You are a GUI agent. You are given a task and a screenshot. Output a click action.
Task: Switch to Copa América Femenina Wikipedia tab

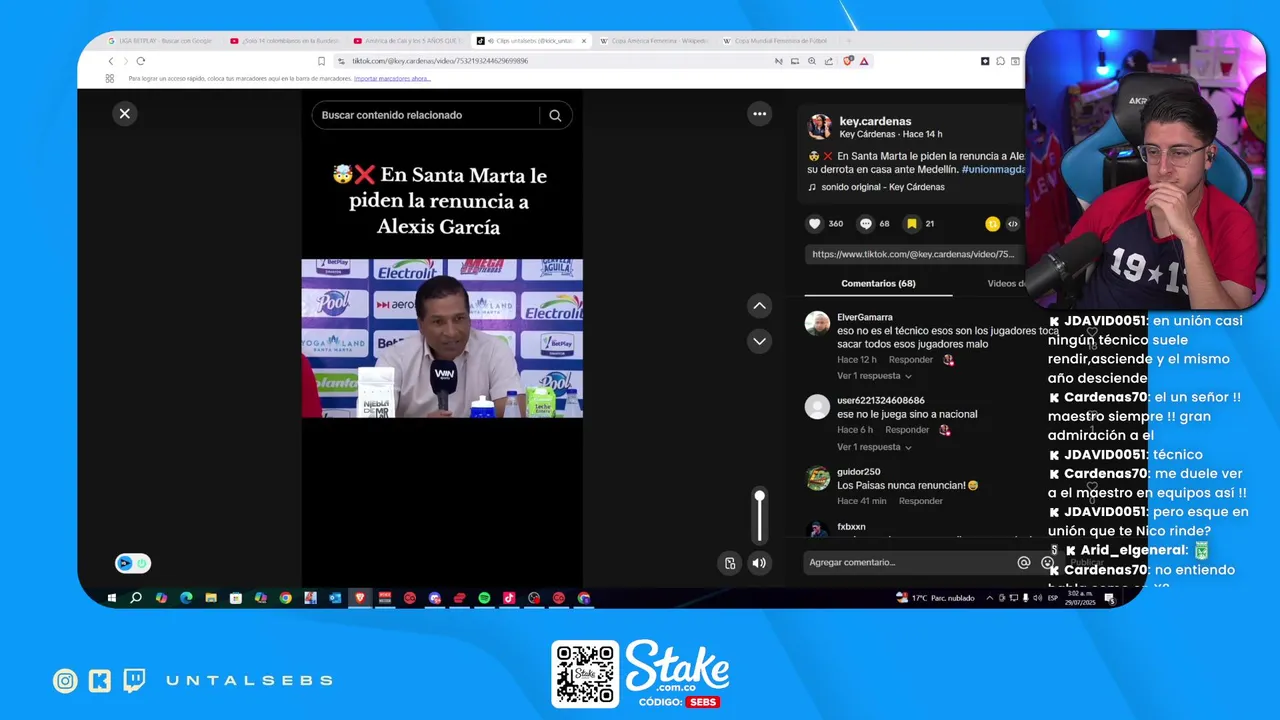point(652,41)
